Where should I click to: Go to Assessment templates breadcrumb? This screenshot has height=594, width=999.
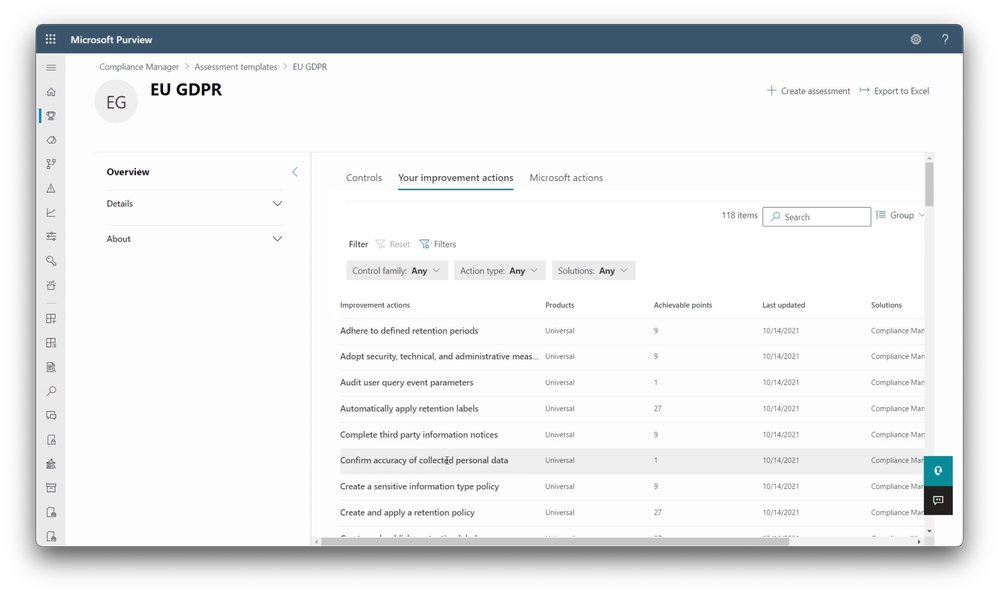pos(236,67)
